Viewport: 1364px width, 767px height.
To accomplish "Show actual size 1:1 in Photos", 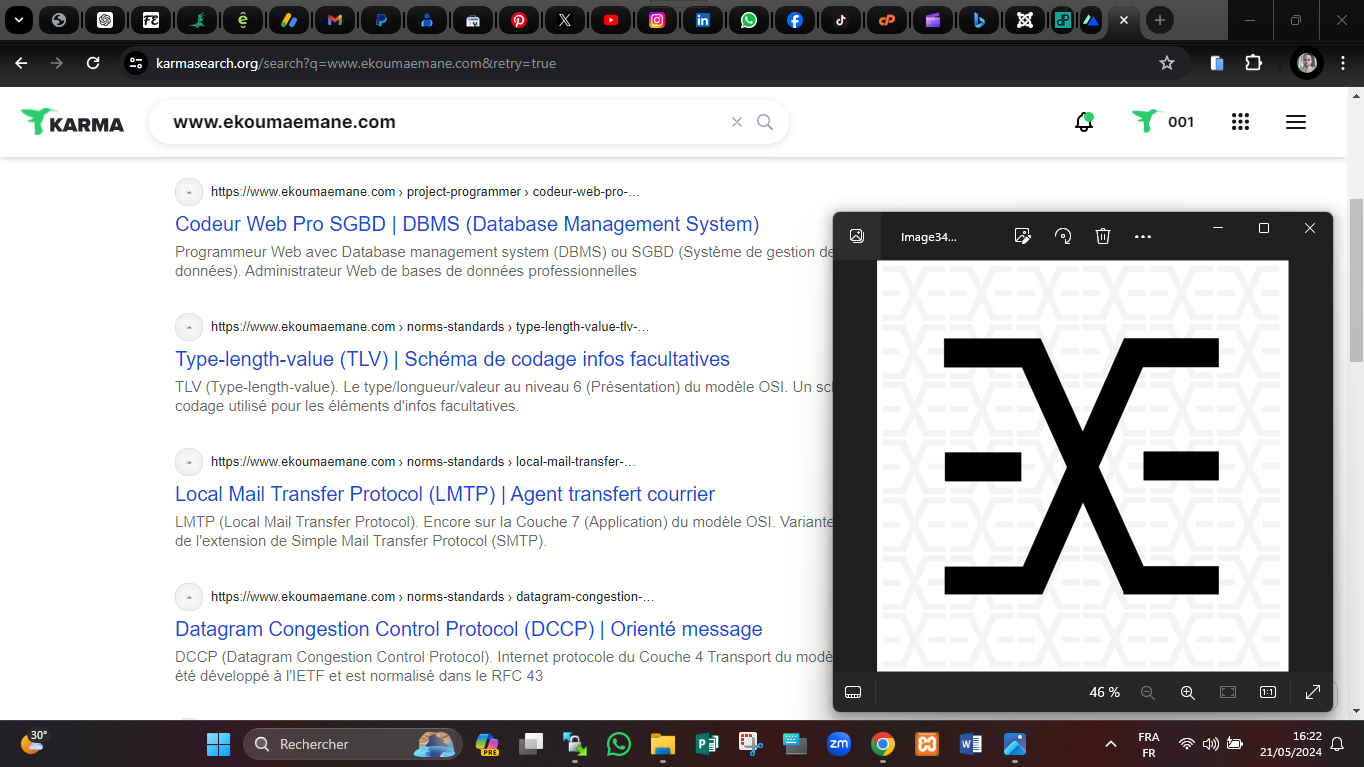I will point(1267,692).
